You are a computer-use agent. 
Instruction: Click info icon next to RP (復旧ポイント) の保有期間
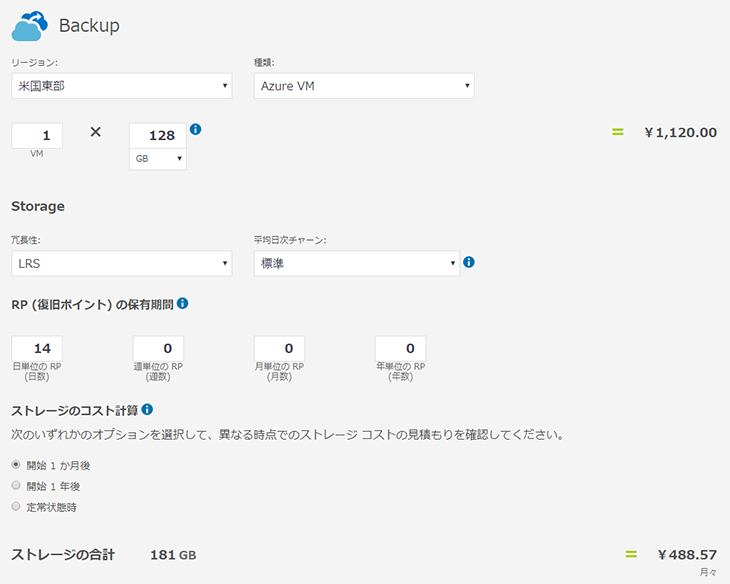coord(183,303)
